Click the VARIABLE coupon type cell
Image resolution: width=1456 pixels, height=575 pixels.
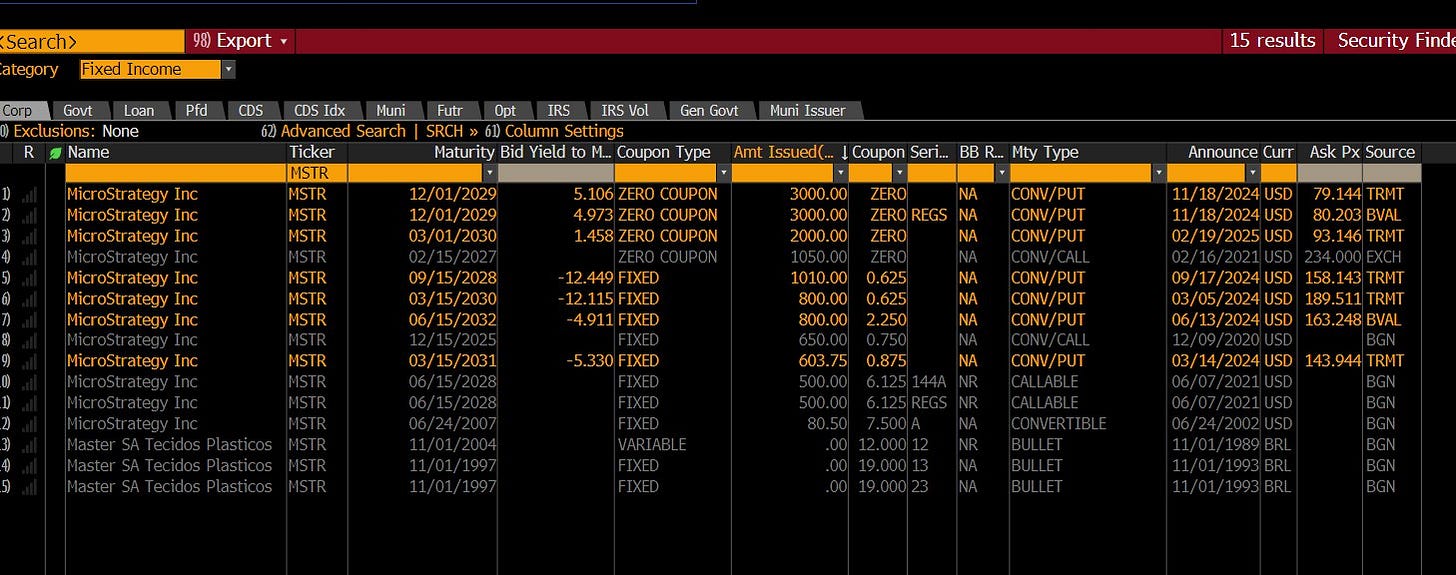coord(652,445)
